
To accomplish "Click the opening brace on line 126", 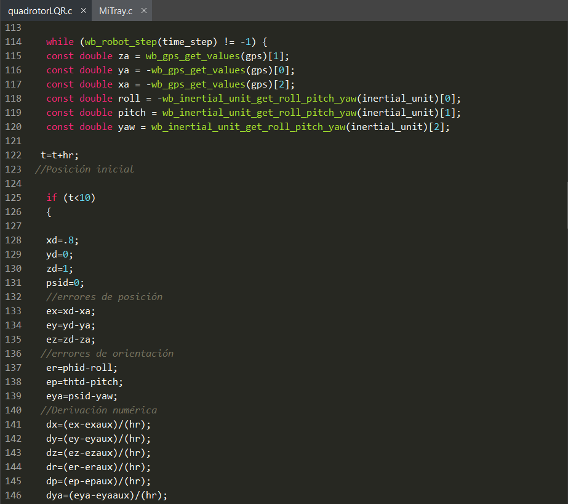I will pyautogui.click(x=49, y=212).
